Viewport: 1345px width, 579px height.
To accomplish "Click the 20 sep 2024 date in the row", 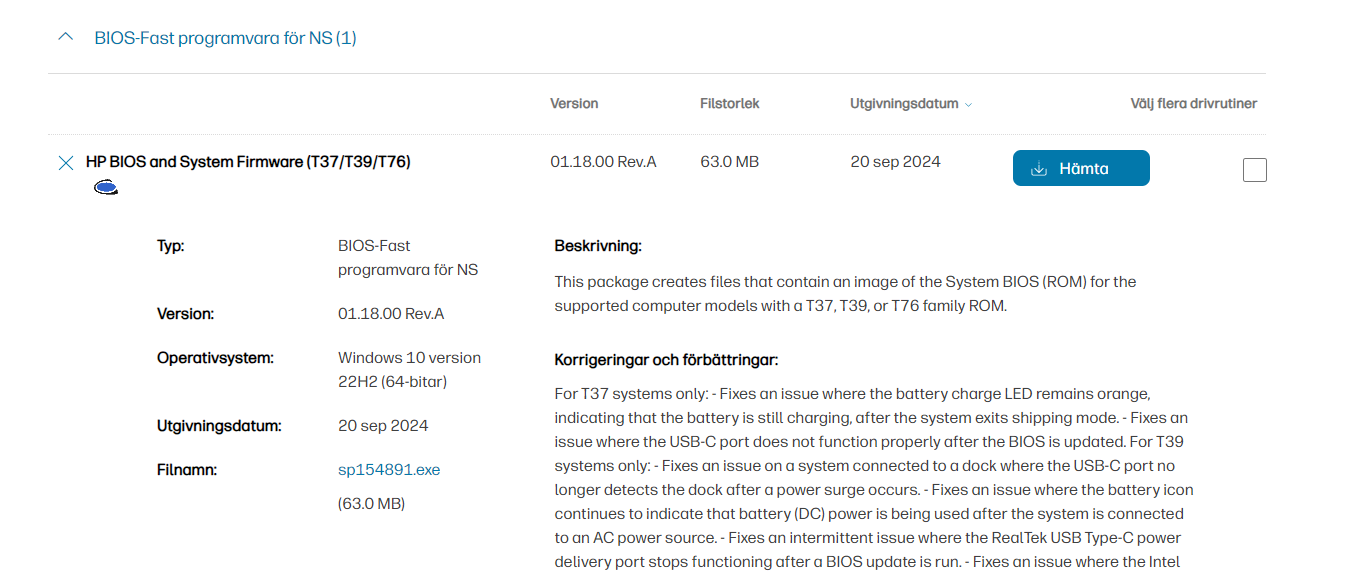I will click(895, 162).
